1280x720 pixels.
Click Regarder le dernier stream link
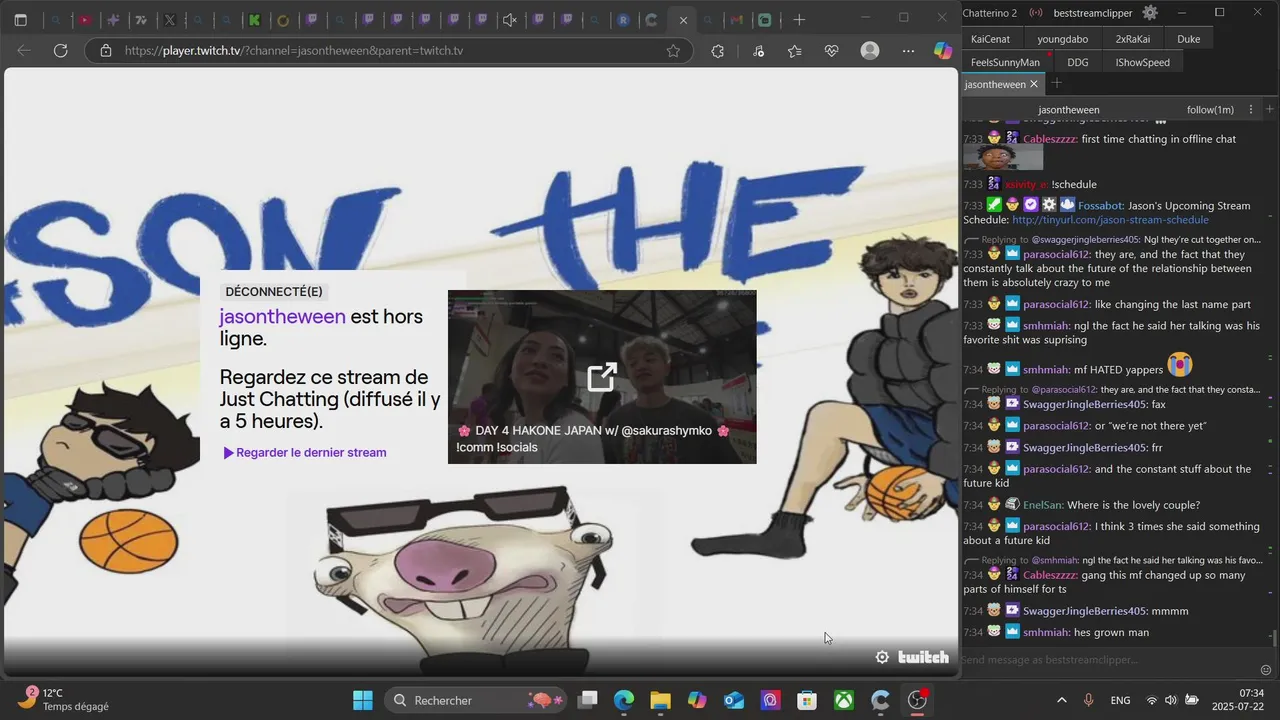pyautogui.click(x=305, y=453)
